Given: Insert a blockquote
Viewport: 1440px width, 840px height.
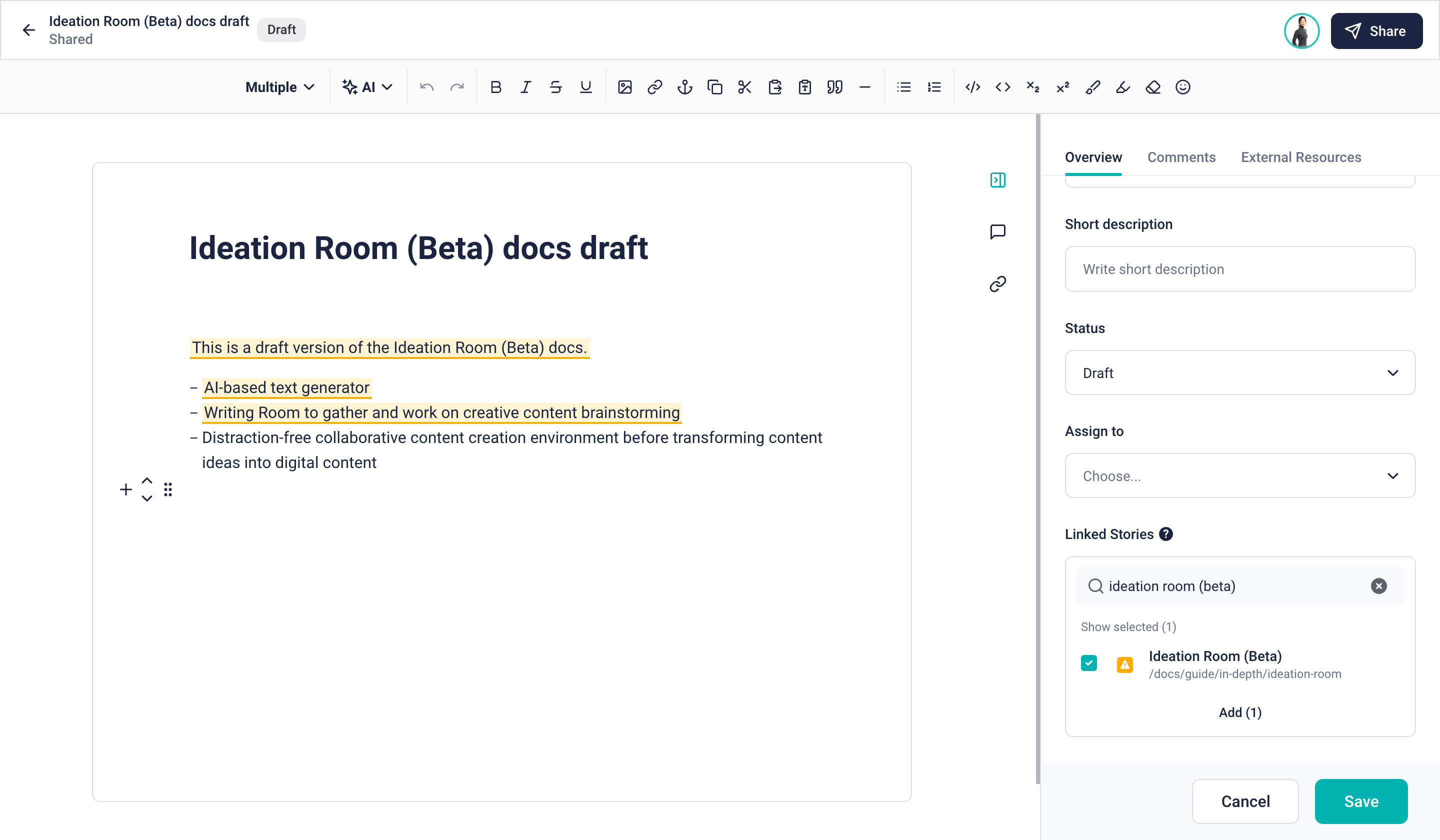Looking at the screenshot, I should point(835,87).
